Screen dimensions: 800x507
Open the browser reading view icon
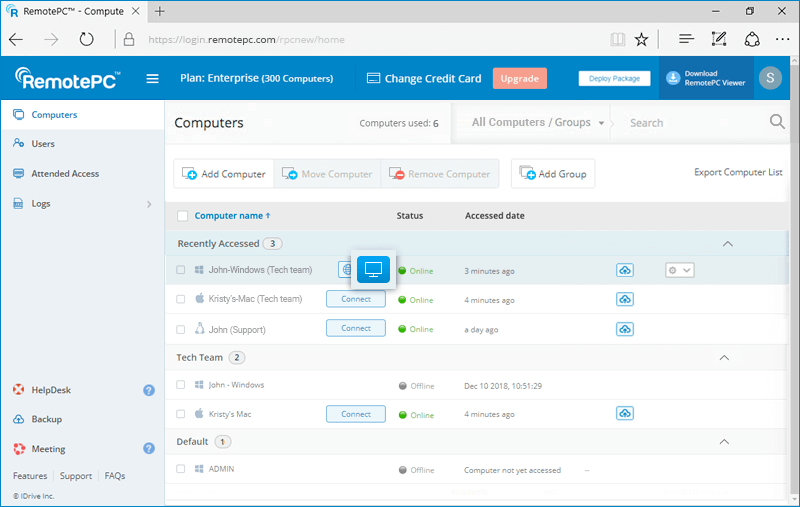point(617,39)
